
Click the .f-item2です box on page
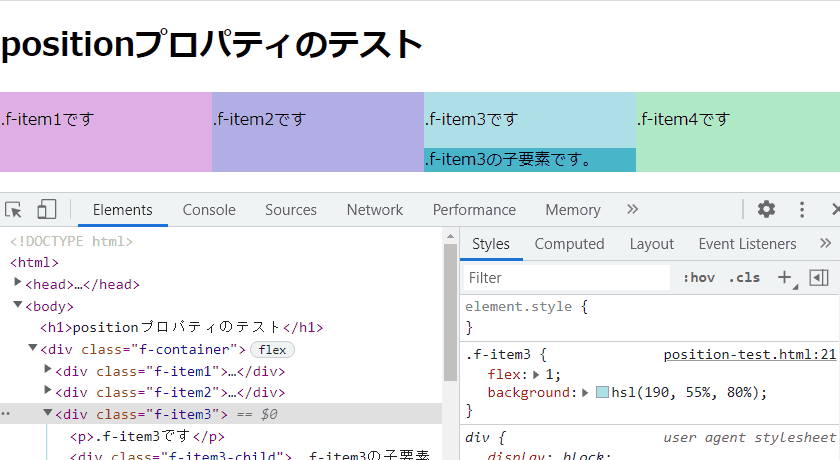(318, 132)
